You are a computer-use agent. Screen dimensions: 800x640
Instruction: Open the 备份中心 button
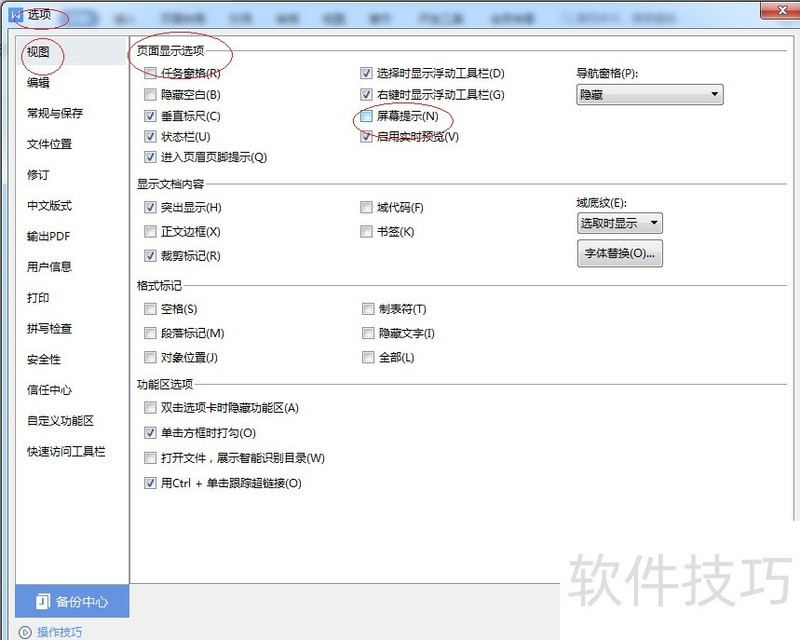[x=72, y=601]
